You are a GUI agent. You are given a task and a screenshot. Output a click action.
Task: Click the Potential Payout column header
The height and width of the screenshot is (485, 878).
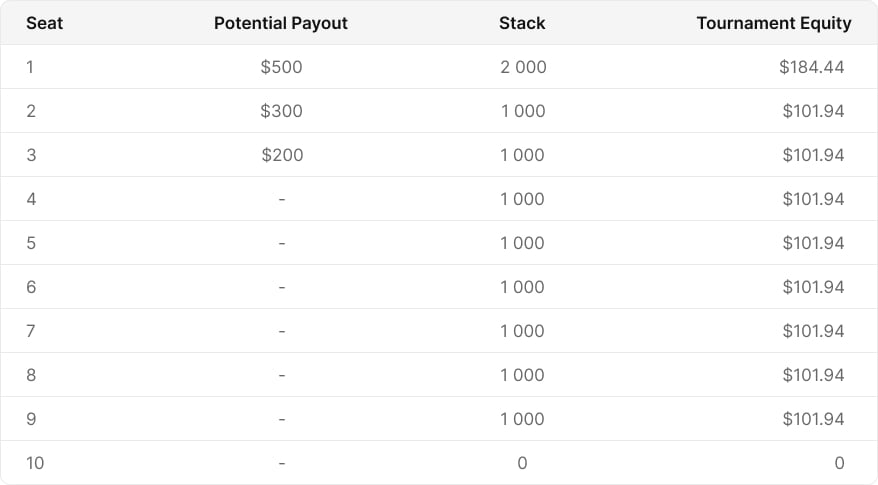tap(281, 23)
